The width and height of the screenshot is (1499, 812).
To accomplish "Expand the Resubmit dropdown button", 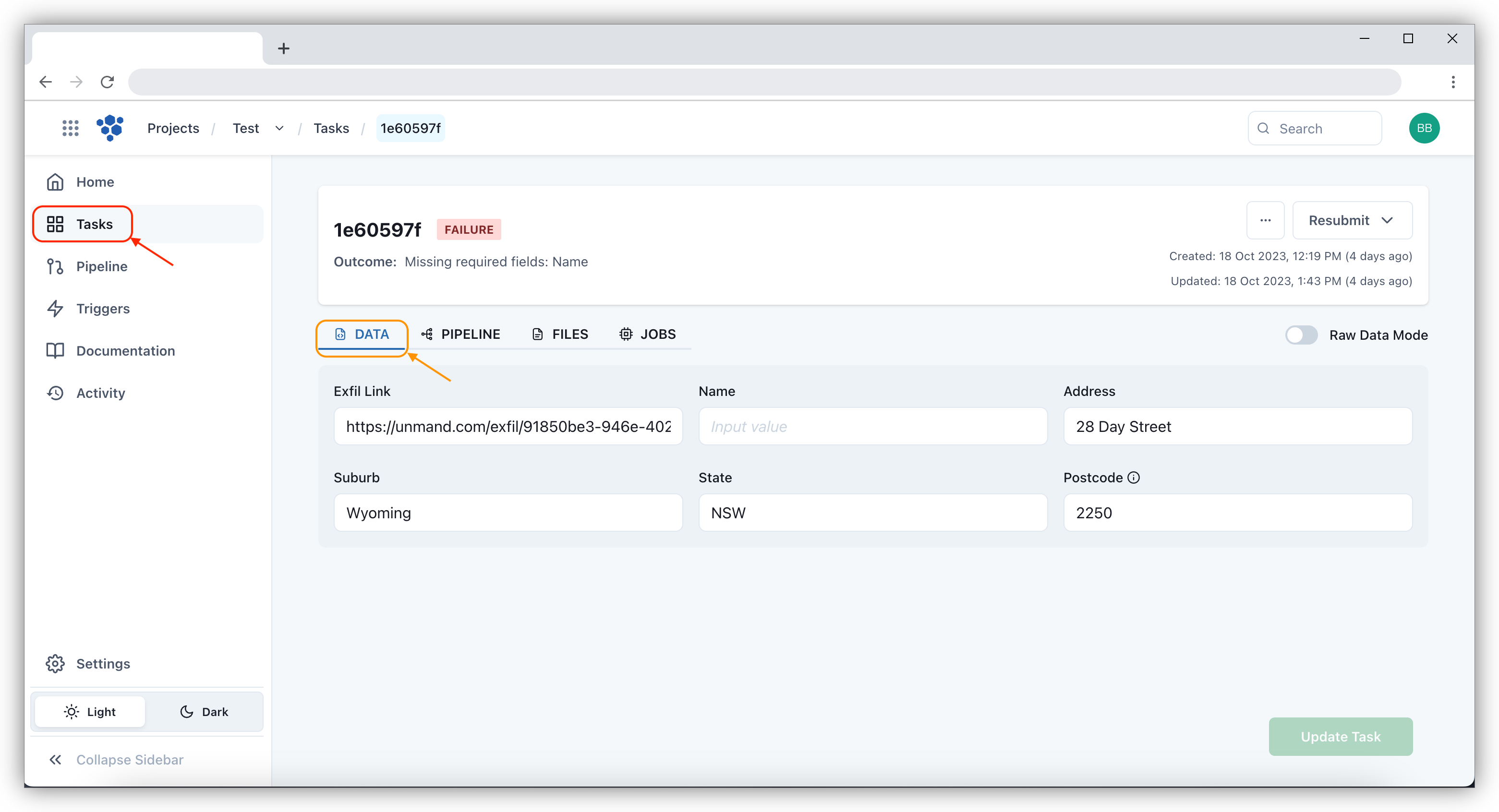I will point(1391,220).
